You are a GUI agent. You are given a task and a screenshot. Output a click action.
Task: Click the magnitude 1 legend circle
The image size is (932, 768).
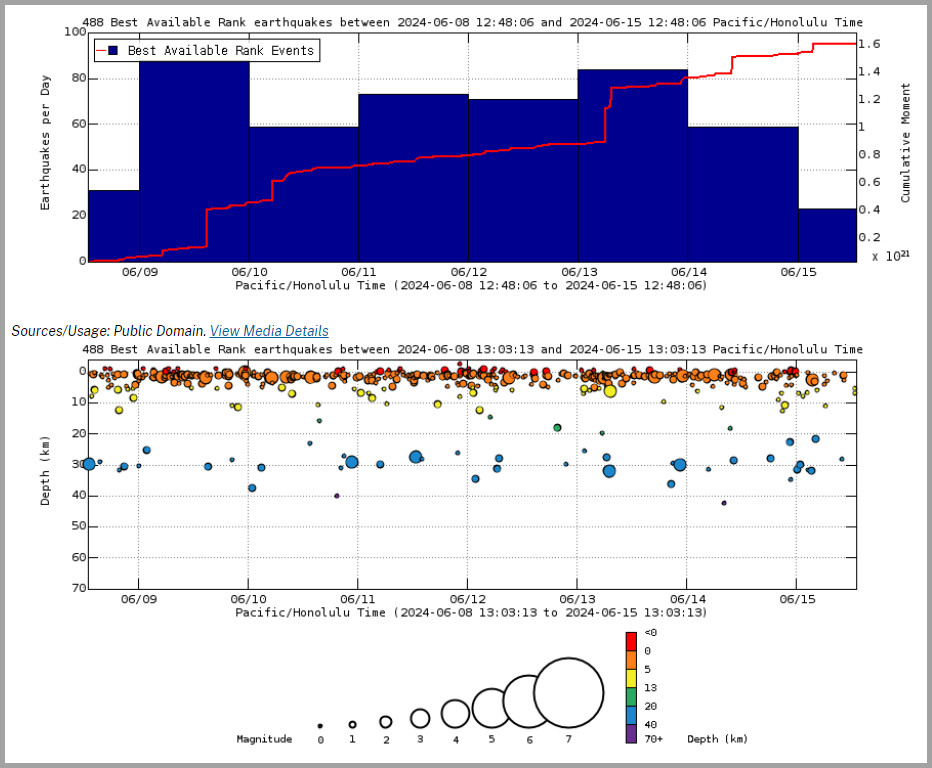[352, 725]
